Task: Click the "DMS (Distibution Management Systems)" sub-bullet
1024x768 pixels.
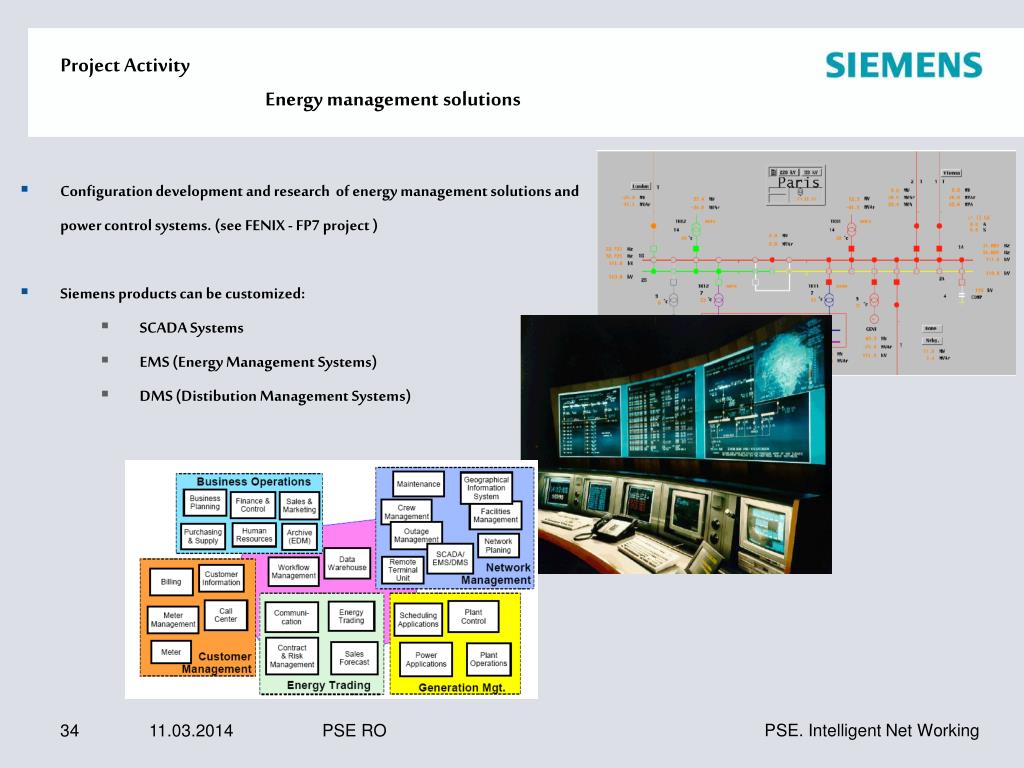Action: 275,396
